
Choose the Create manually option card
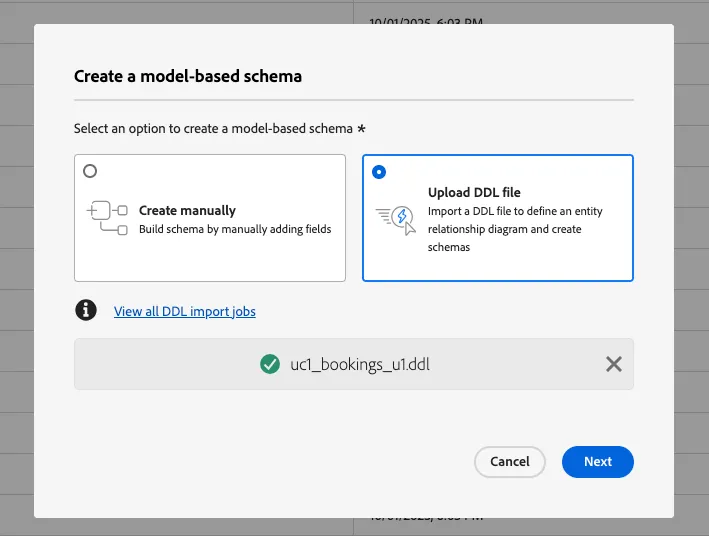pos(210,218)
